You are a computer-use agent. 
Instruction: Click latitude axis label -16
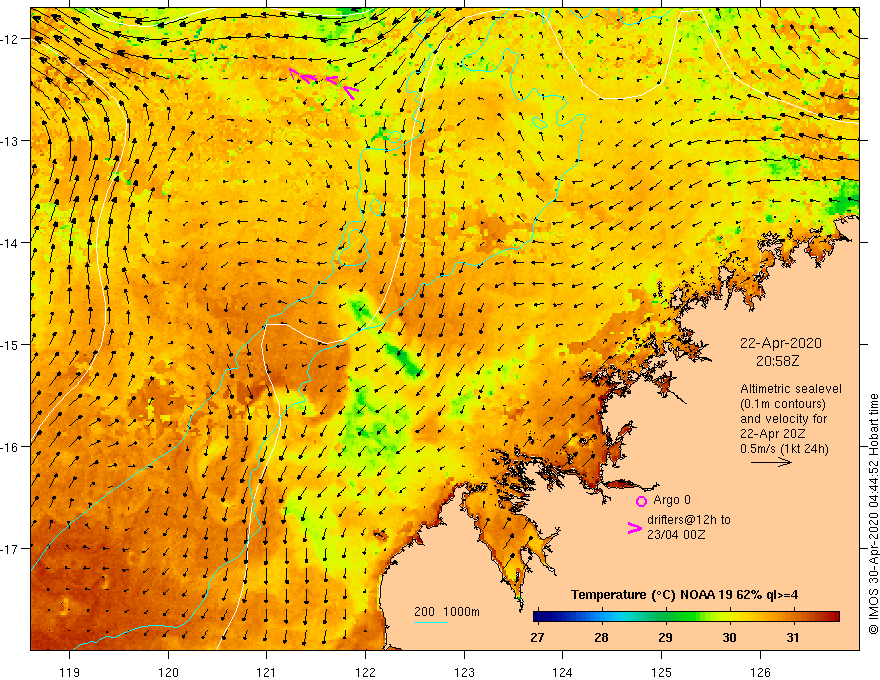(x=10, y=447)
